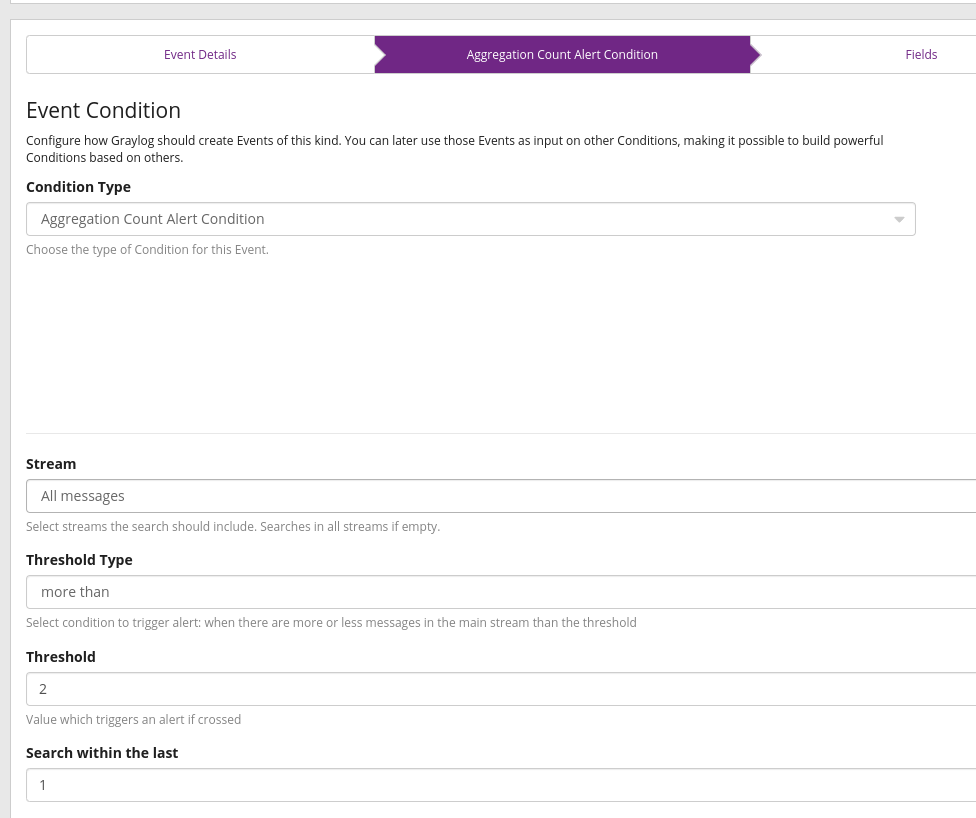Click the Condition Type field label
976x818 pixels.
[78, 187]
